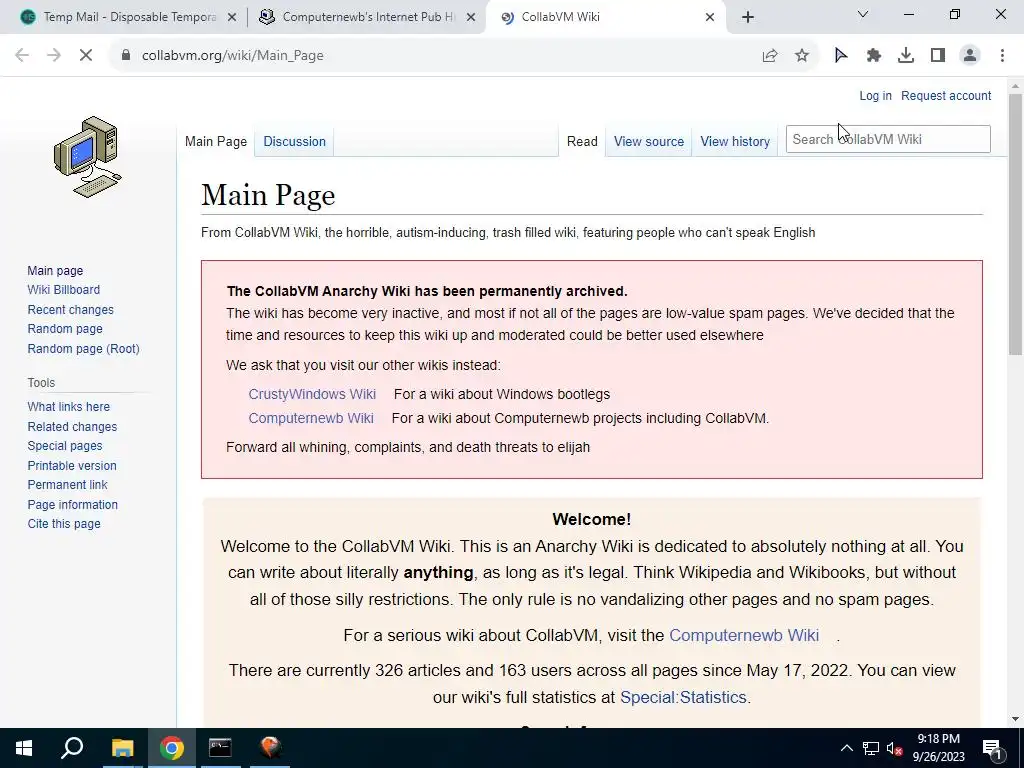This screenshot has width=1024, height=768.
Task: Go to Random page (Root) link
Action: (83, 349)
